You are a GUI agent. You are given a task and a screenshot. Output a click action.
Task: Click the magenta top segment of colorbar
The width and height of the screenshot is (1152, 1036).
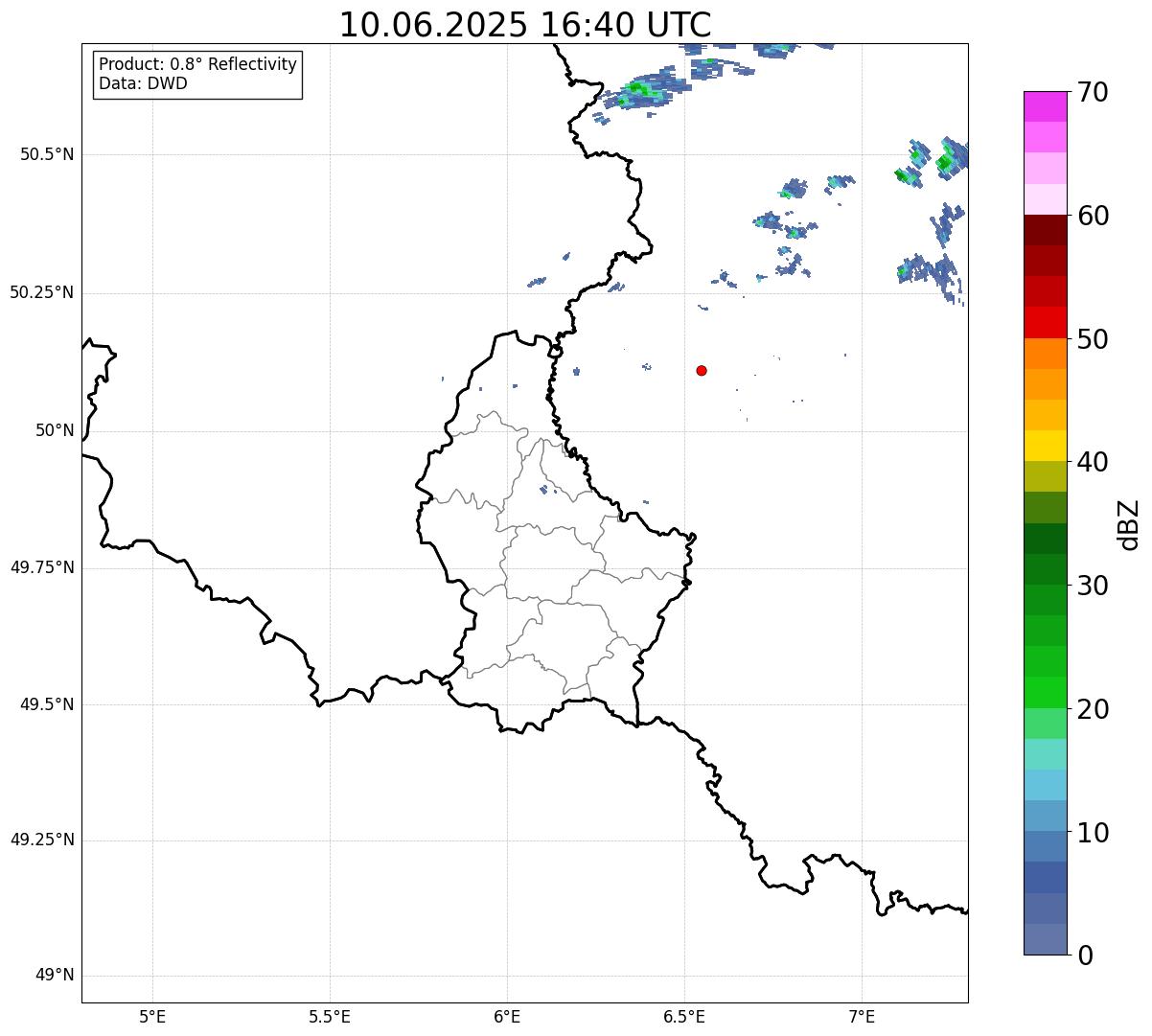[1046, 106]
